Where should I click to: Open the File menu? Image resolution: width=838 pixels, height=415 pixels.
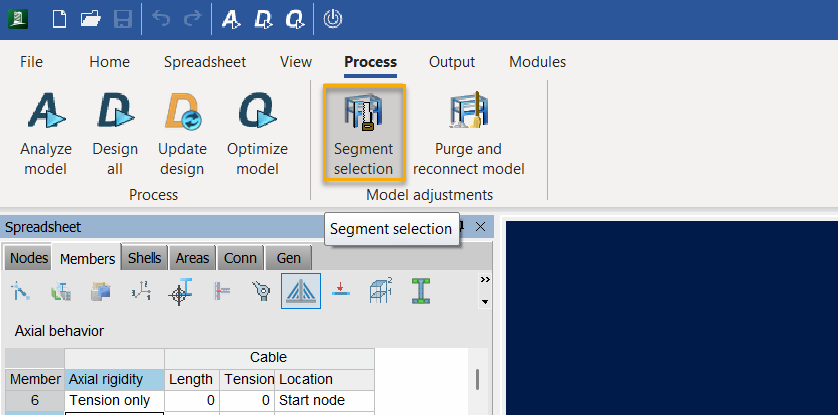coord(31,62)
